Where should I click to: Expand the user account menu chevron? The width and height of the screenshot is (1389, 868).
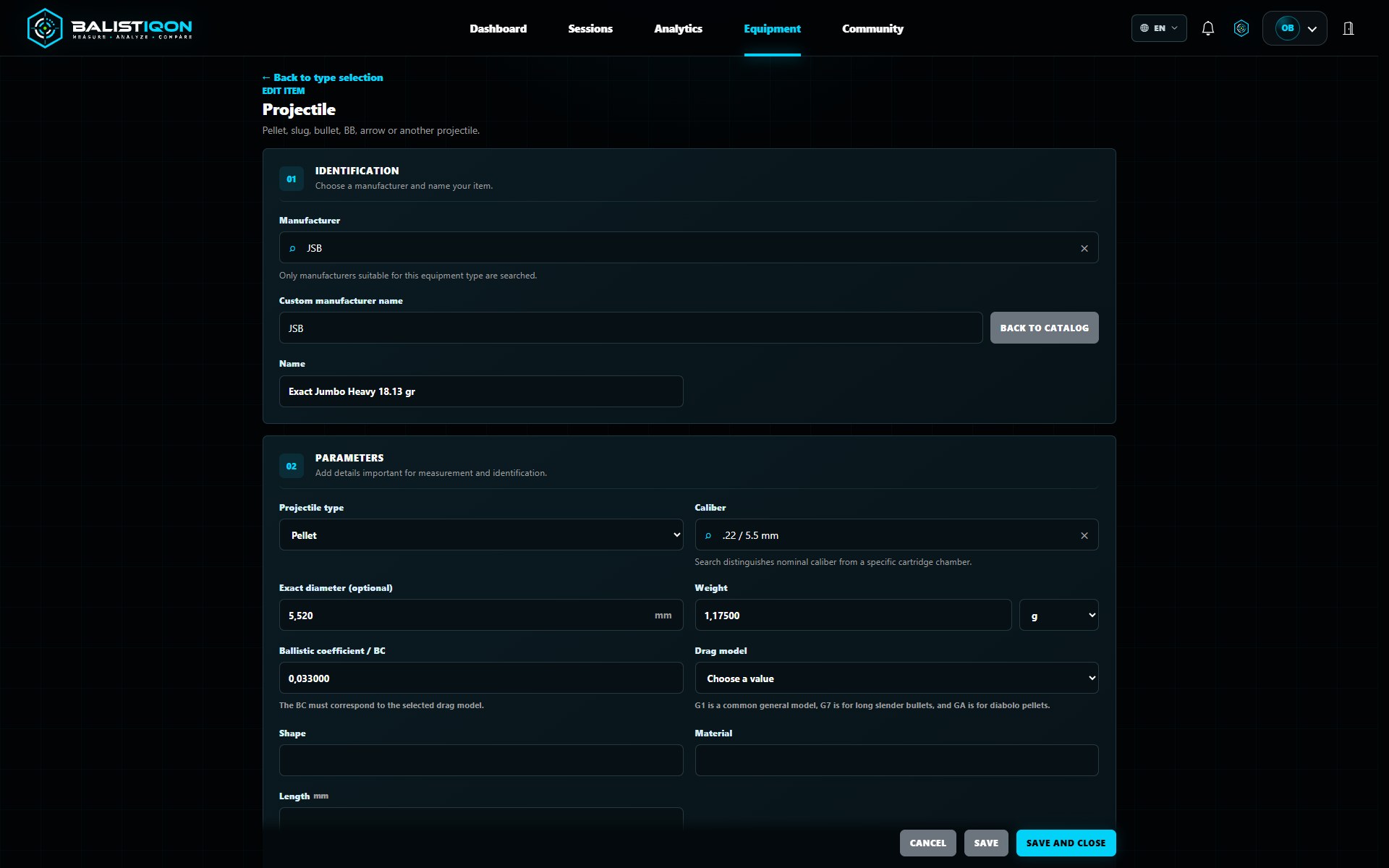coord(1312,29)
